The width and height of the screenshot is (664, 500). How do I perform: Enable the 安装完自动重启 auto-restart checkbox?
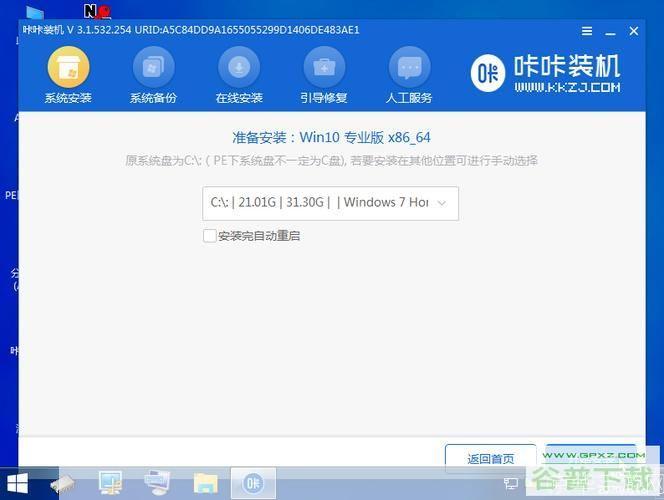coord(210,236)
